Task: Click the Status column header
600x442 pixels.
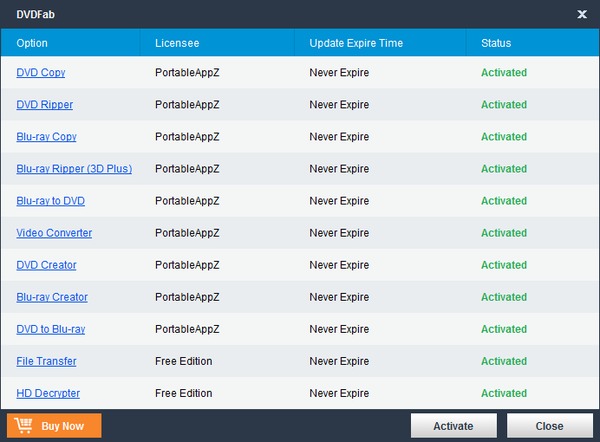Action: coord(496,43)
